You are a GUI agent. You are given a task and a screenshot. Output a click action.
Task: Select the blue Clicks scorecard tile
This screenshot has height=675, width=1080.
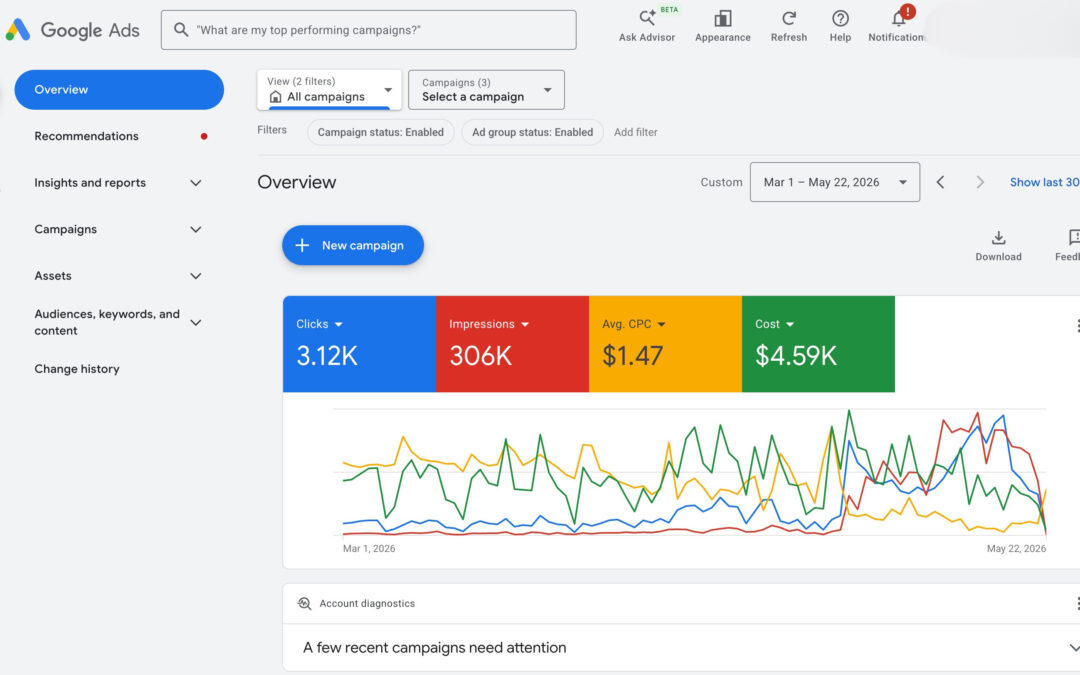[360, 344]
